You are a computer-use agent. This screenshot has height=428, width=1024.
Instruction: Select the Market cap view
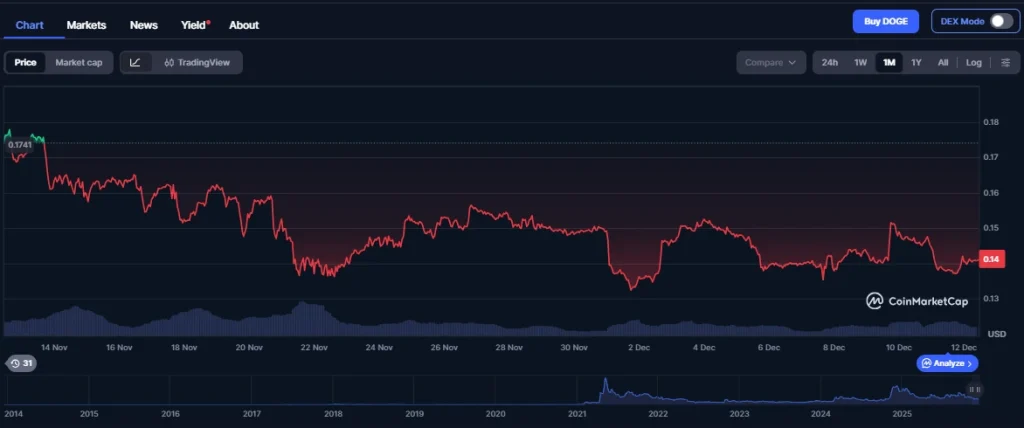pyautogui.click(x=78, y=63)
